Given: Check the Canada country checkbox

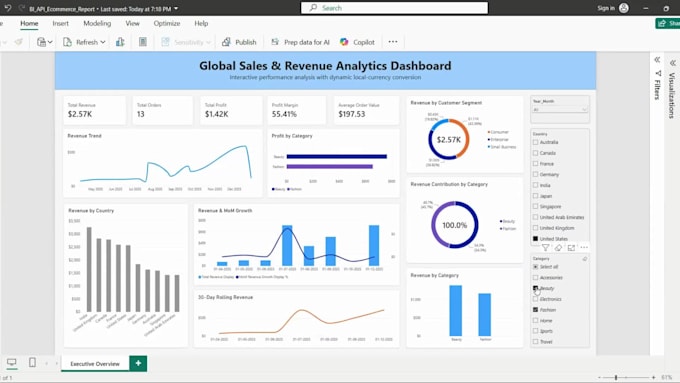Looking at the screenshot, I should coord(536,153).
